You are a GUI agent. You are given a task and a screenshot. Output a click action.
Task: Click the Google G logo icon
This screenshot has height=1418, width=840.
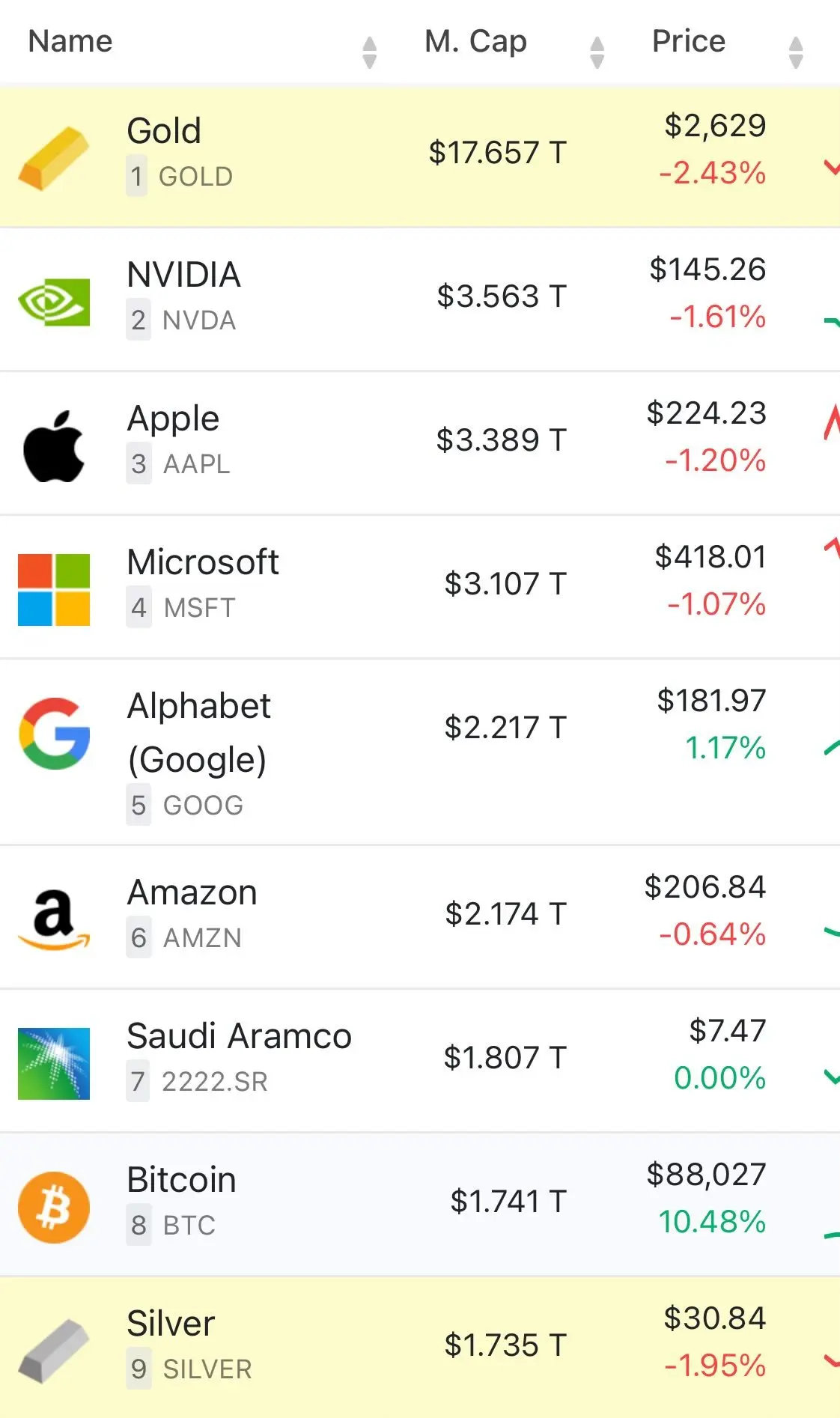[x=54, y=734]
